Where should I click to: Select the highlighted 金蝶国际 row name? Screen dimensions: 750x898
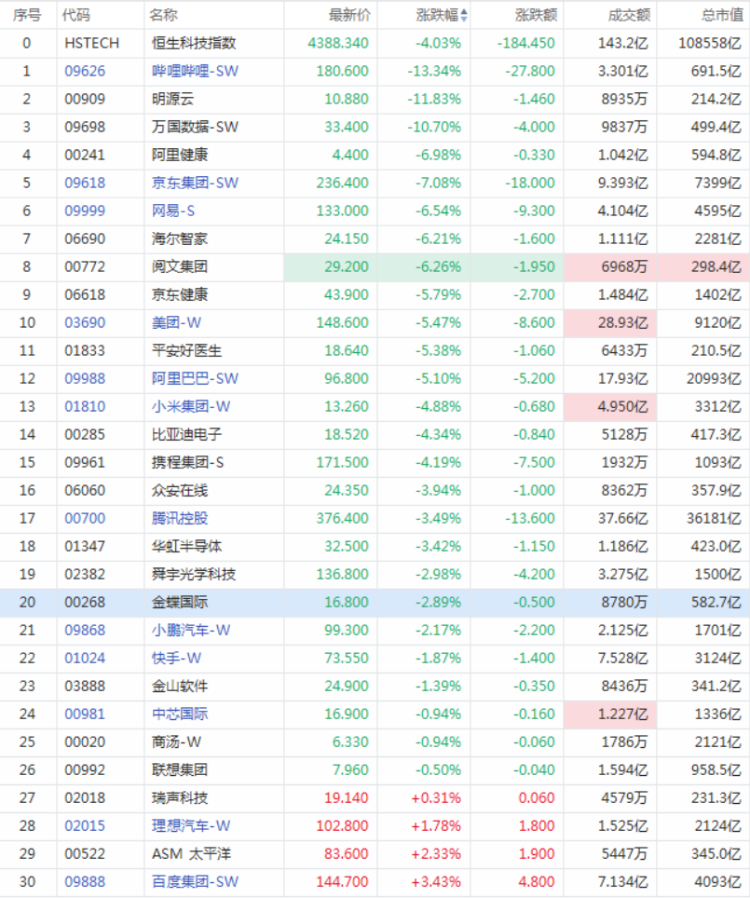coord(180,602)
